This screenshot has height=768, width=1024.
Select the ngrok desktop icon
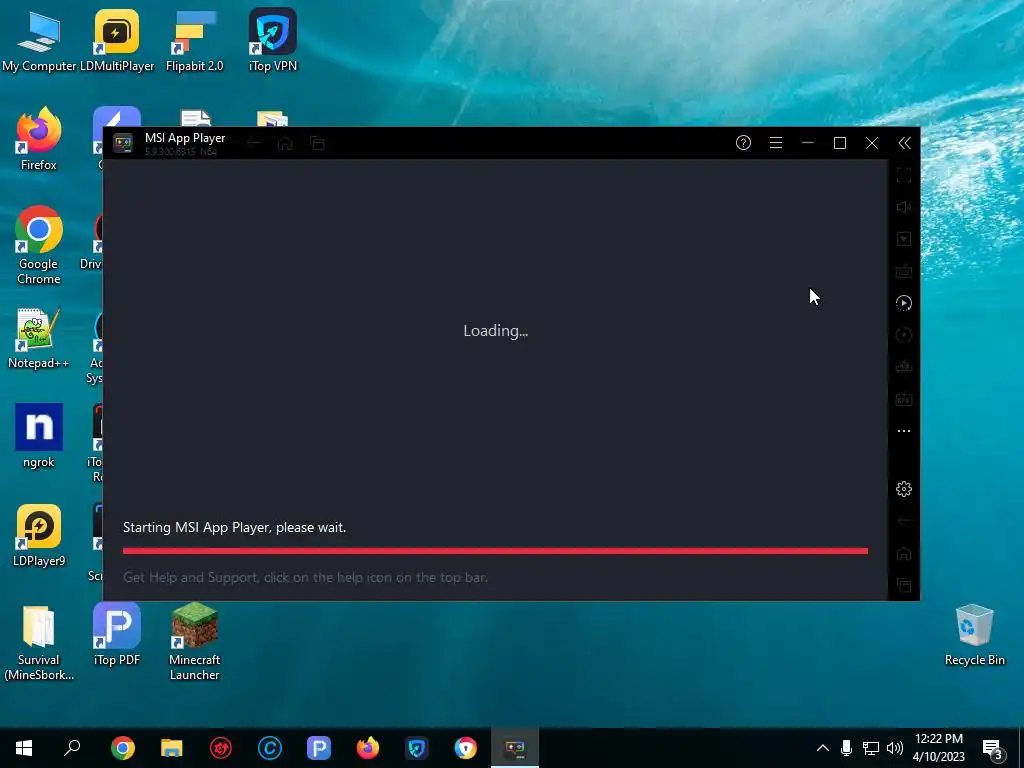[39, 436]
